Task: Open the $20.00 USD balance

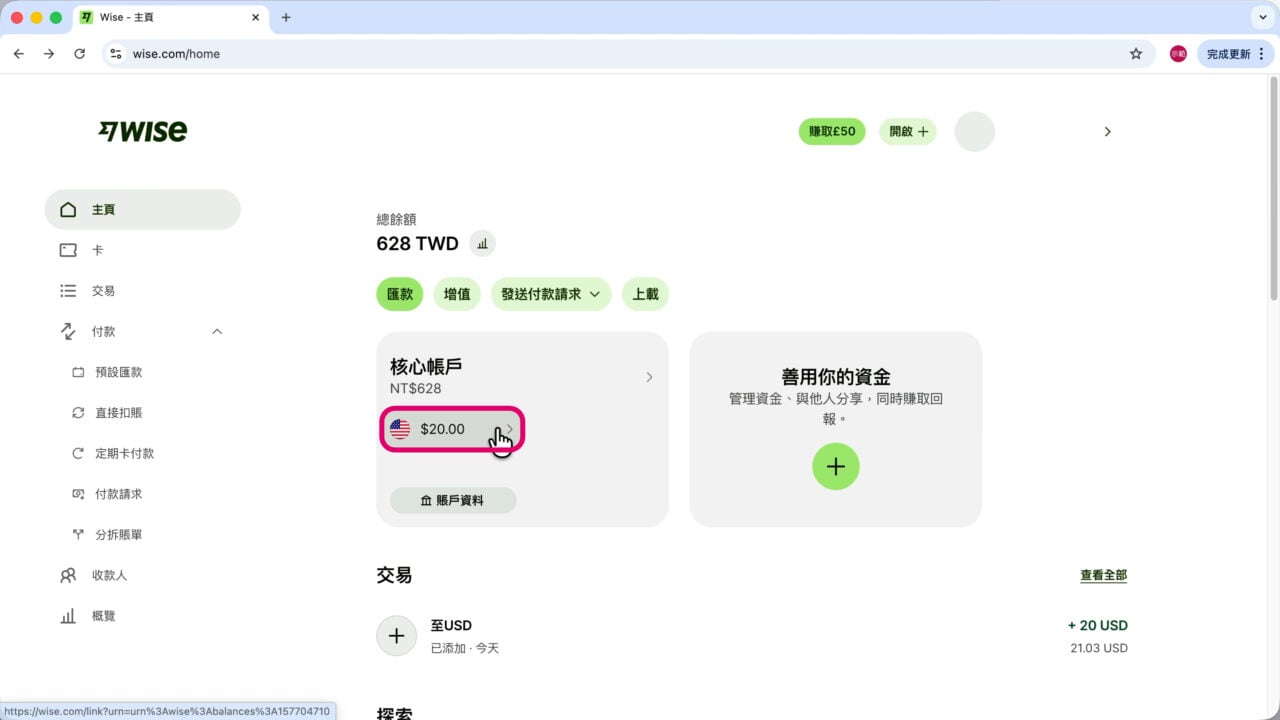Action: pyautogui.click(x=453, y=429)
